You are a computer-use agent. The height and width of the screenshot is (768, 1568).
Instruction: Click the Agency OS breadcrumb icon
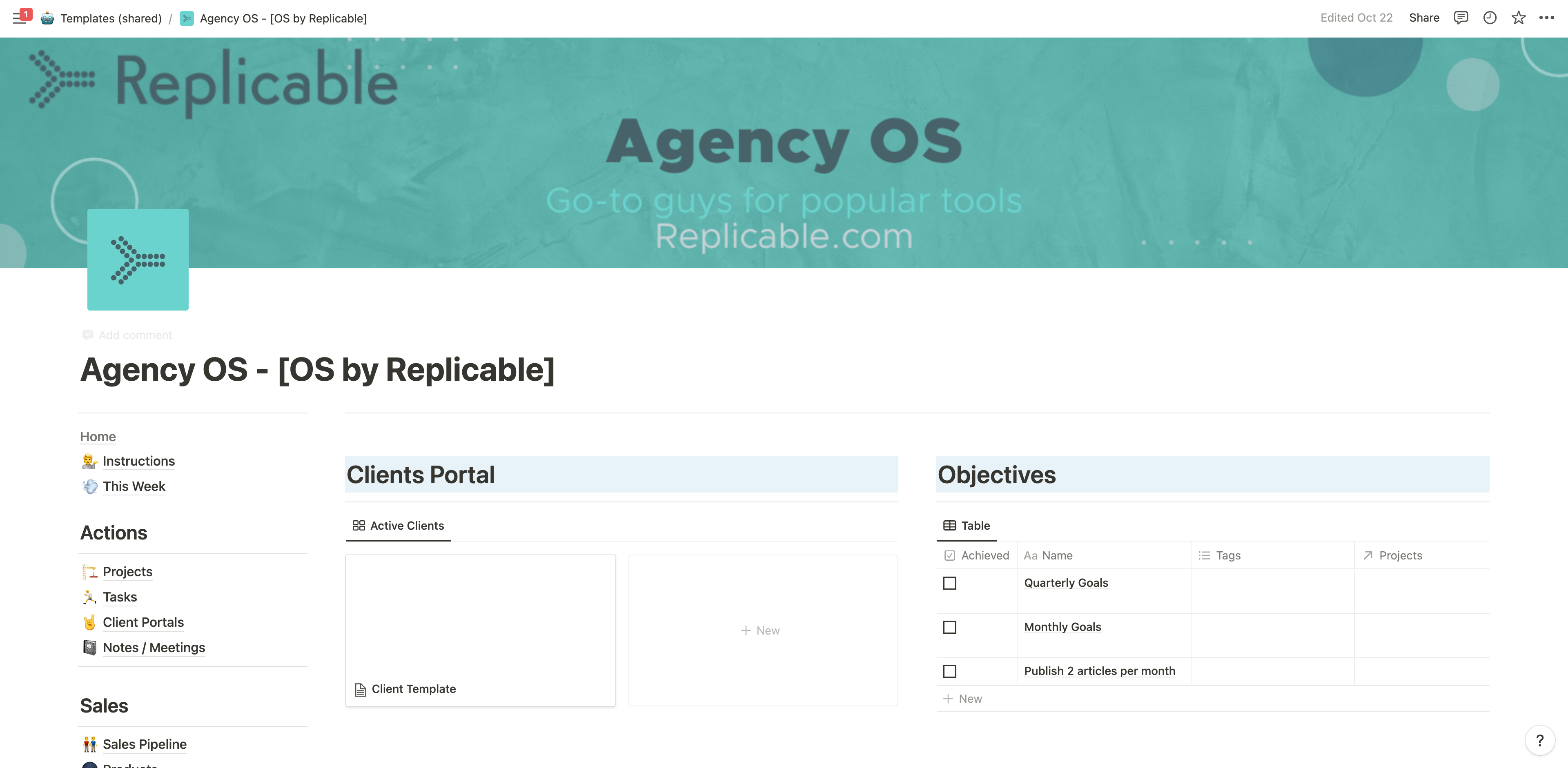187,18
